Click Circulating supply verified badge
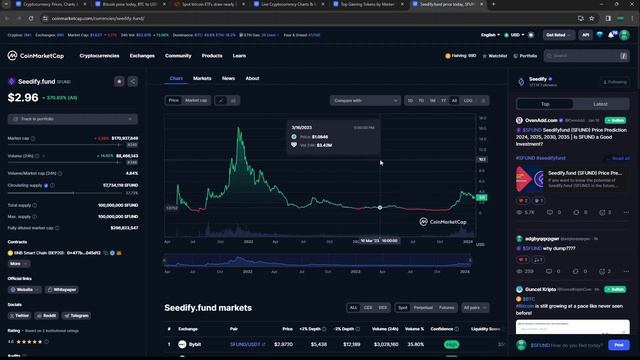The image size is (640, 360). [46, 186]
